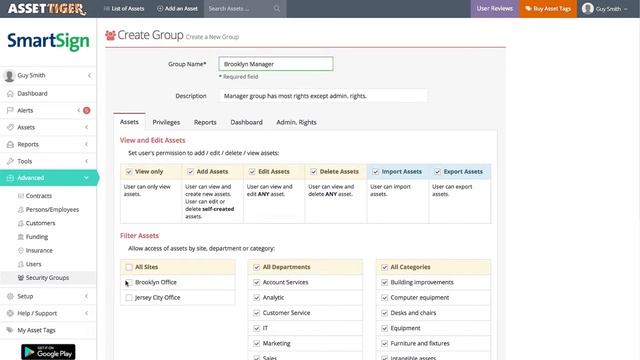This screenshot has width=640, height=360.
Task: Switch to the Admin. Rights tab
Action: (x=296, y=122)
